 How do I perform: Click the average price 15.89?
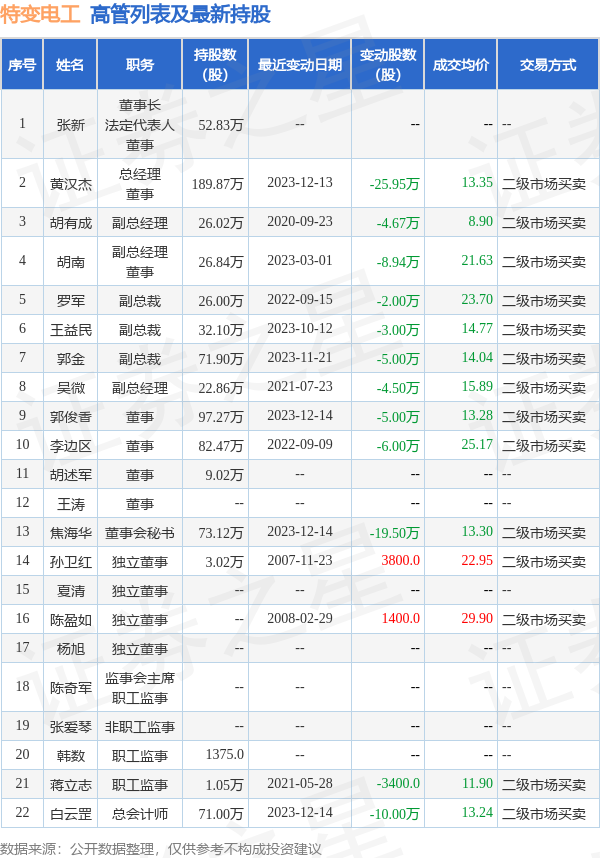click(x=477, y=386)
